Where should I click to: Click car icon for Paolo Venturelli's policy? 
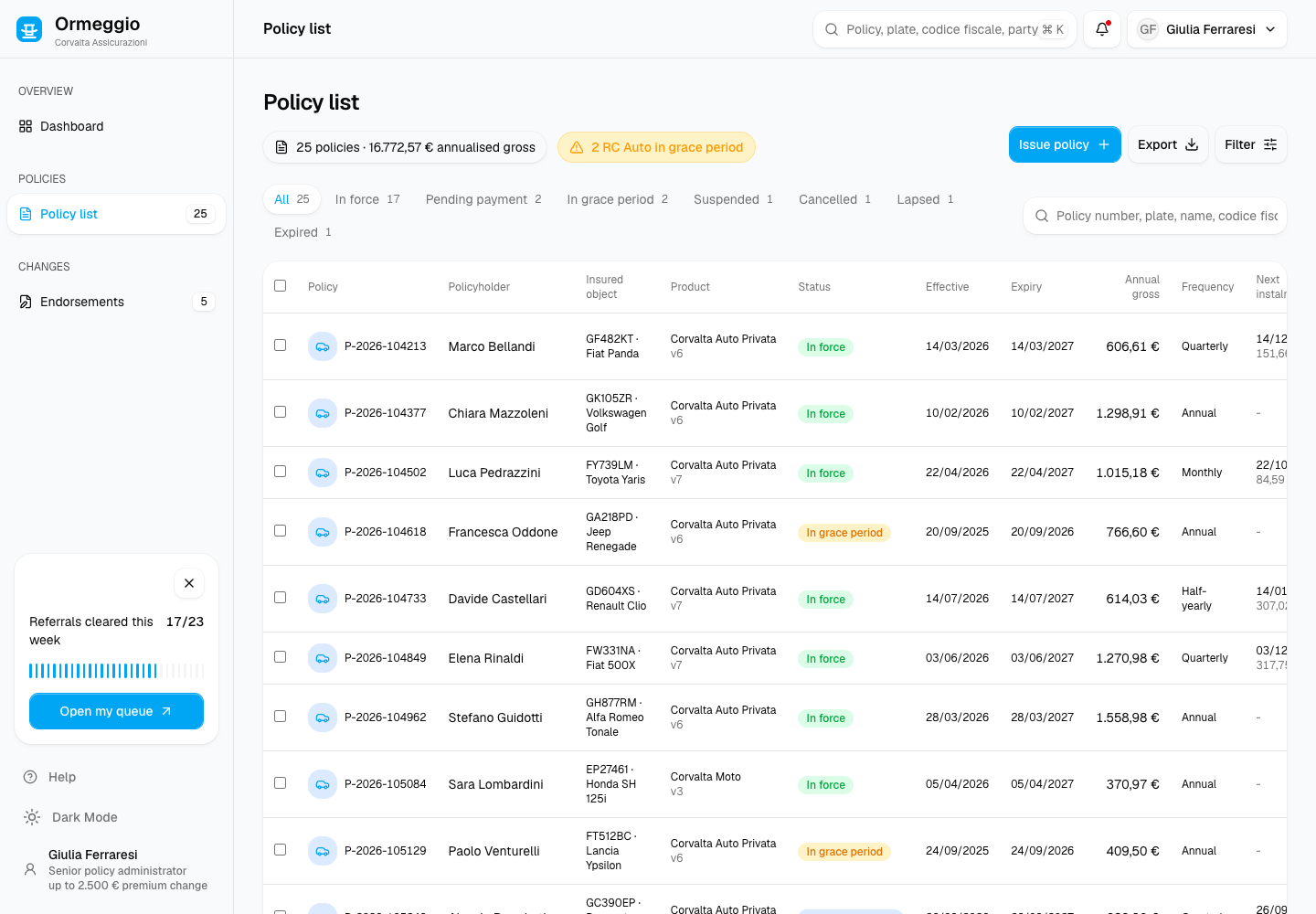point(323,851)
